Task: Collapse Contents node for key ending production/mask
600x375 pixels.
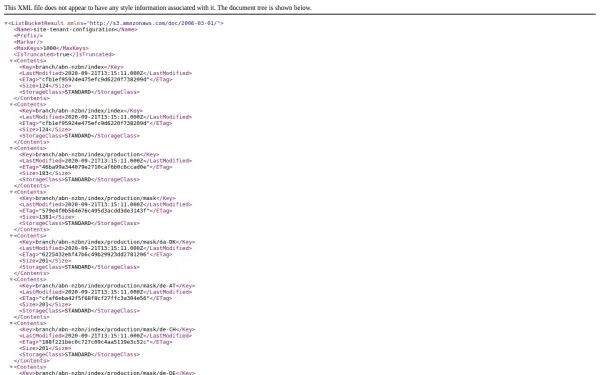Action: click(x=11, y=192)
